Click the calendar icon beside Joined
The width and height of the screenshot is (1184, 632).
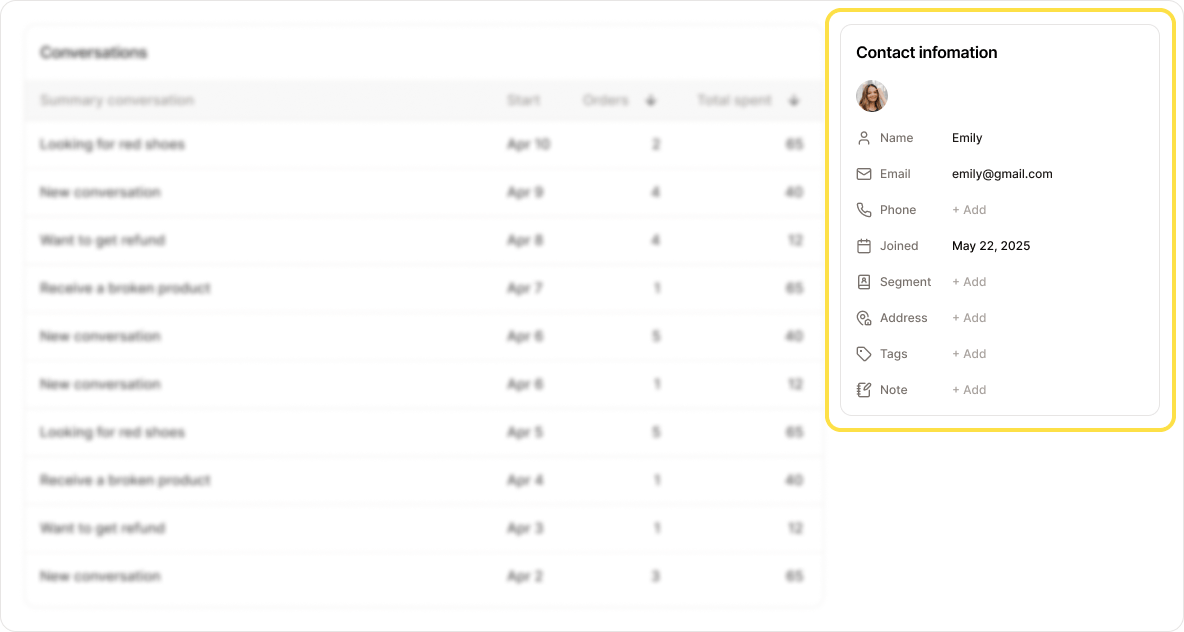click(x=864, y=246)
